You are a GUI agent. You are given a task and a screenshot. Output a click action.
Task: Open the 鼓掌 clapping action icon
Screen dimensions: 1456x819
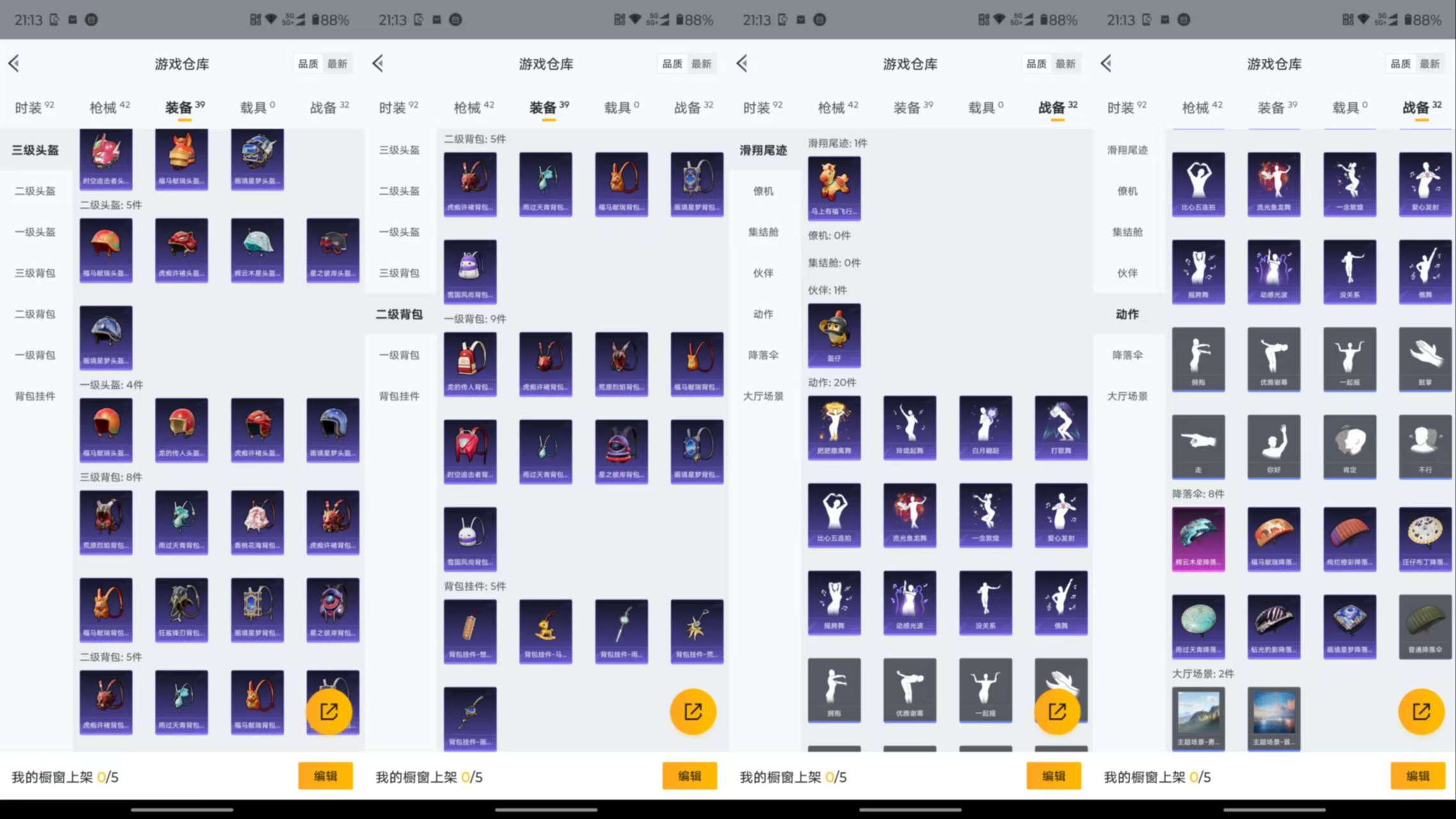tap(1425, 359)
